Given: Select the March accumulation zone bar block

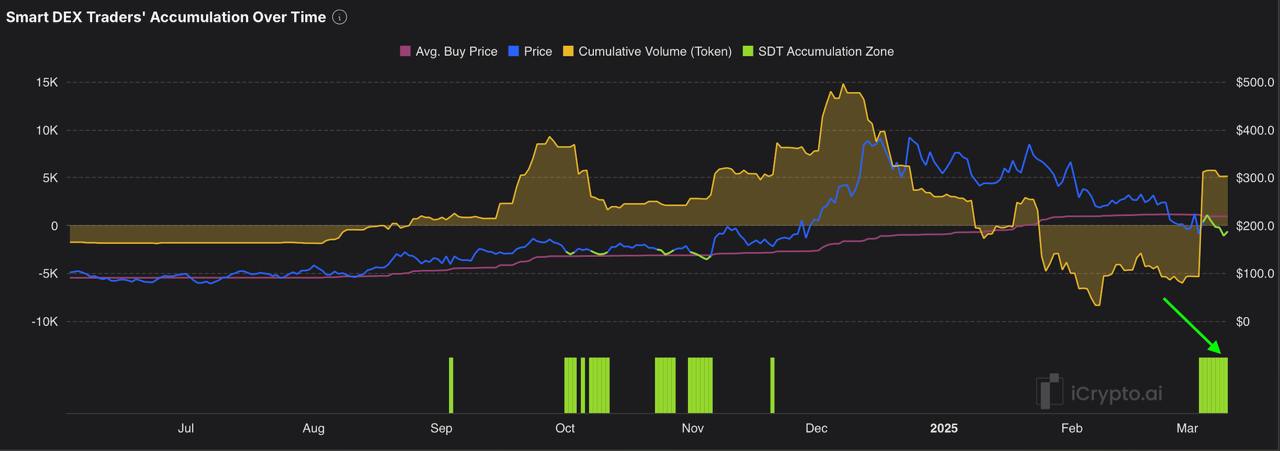Looking at the screenshot, I should coord(1213,385).
